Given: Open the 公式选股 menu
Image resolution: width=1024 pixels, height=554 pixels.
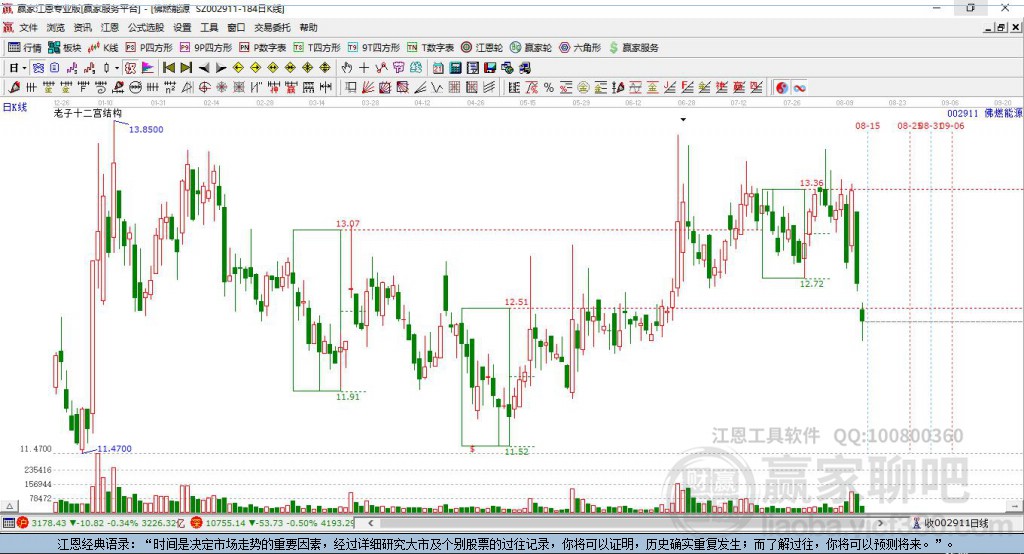Looking at the screenshot, I should tap(146, 27).
